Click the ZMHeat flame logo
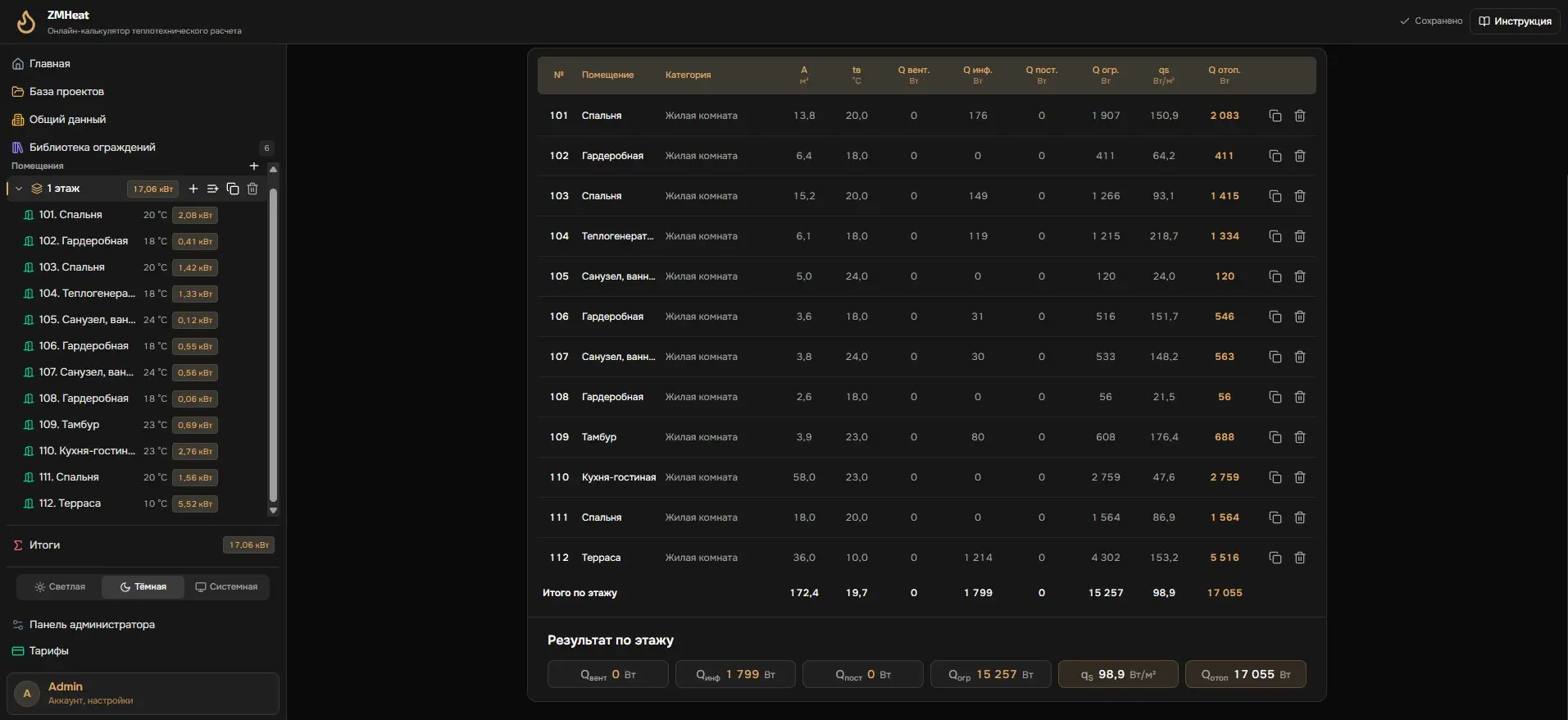This screenshot has height=720, width=1568. 26,22
